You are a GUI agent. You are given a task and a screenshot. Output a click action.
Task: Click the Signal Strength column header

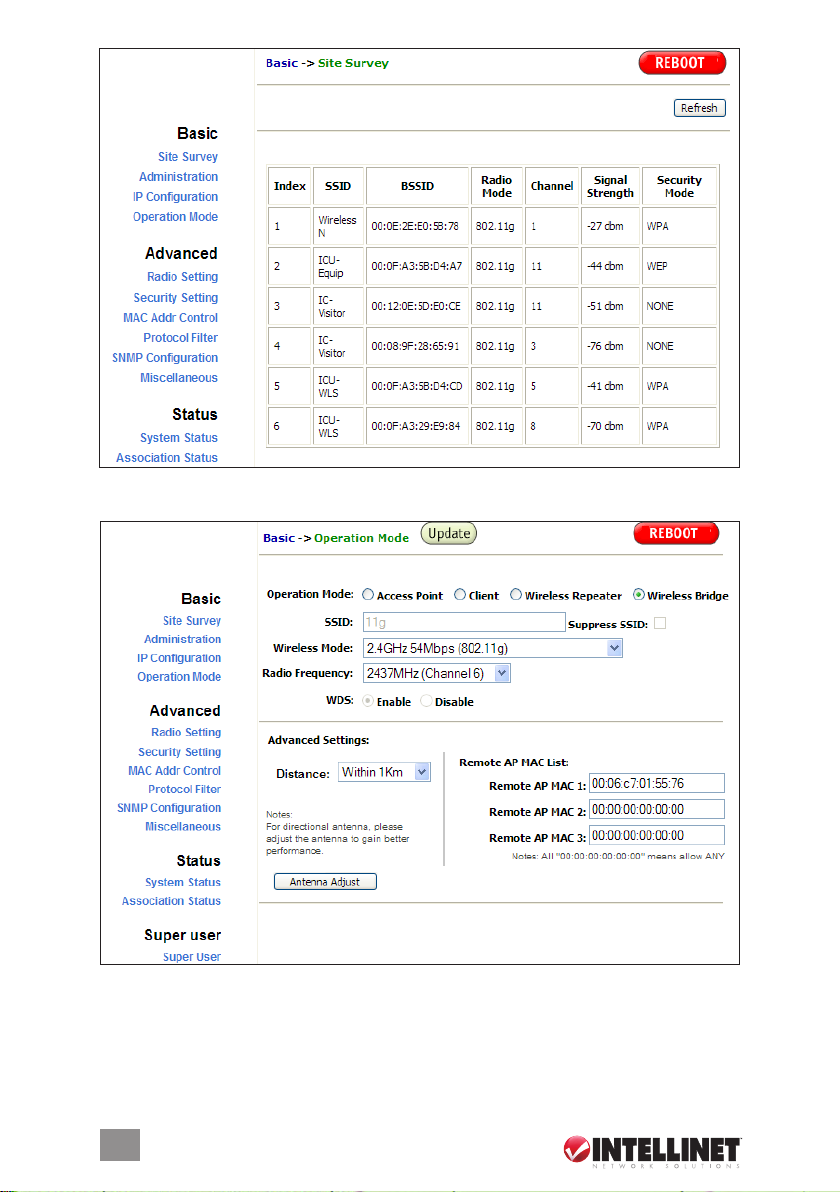610,186
